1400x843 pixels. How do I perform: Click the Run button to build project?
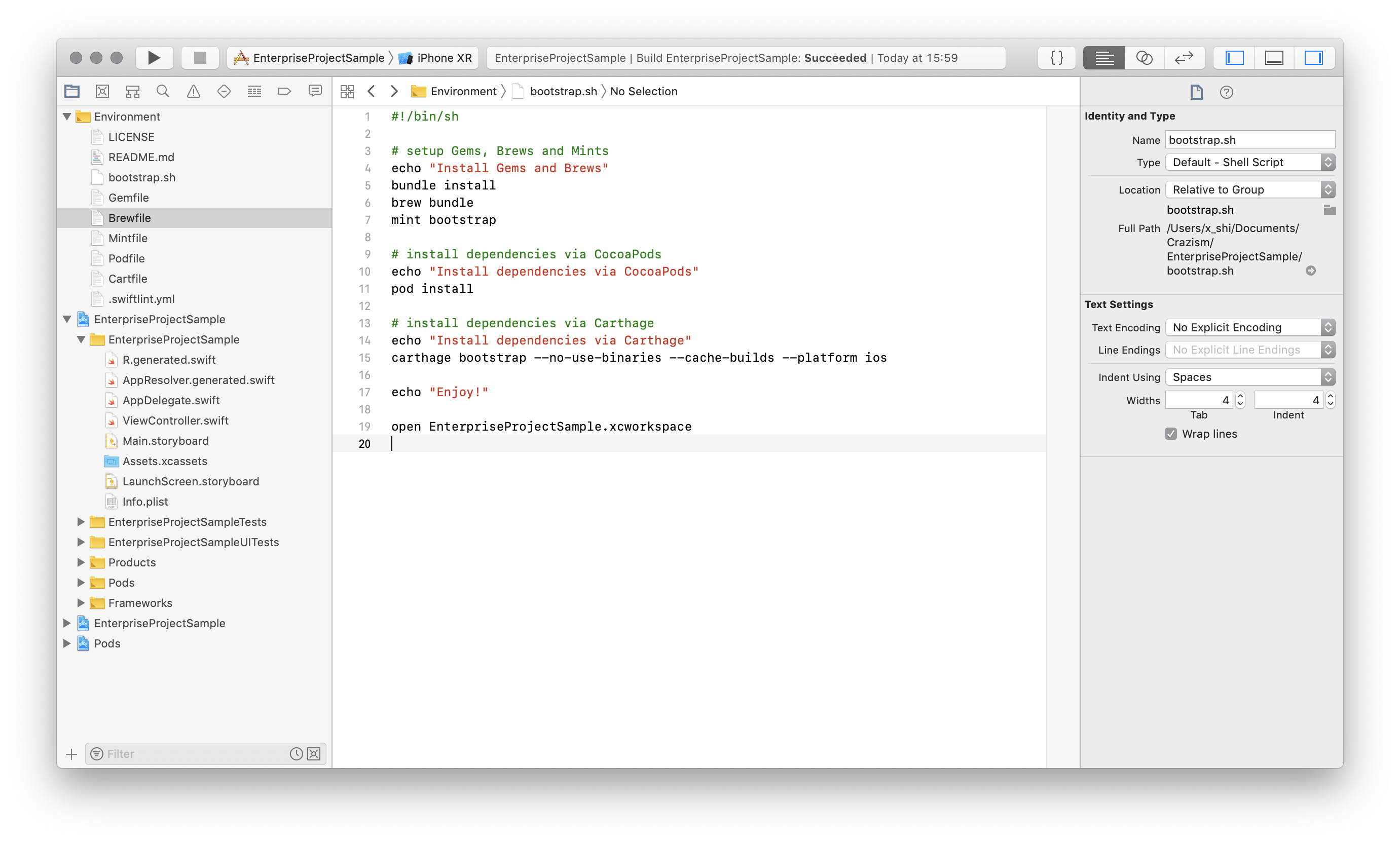pyautogui.click(x=155, y=57)
